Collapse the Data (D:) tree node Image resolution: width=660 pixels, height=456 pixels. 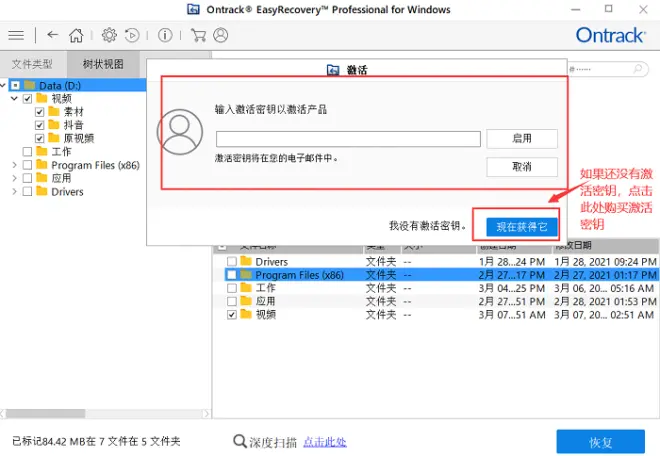tap(3, 85)
